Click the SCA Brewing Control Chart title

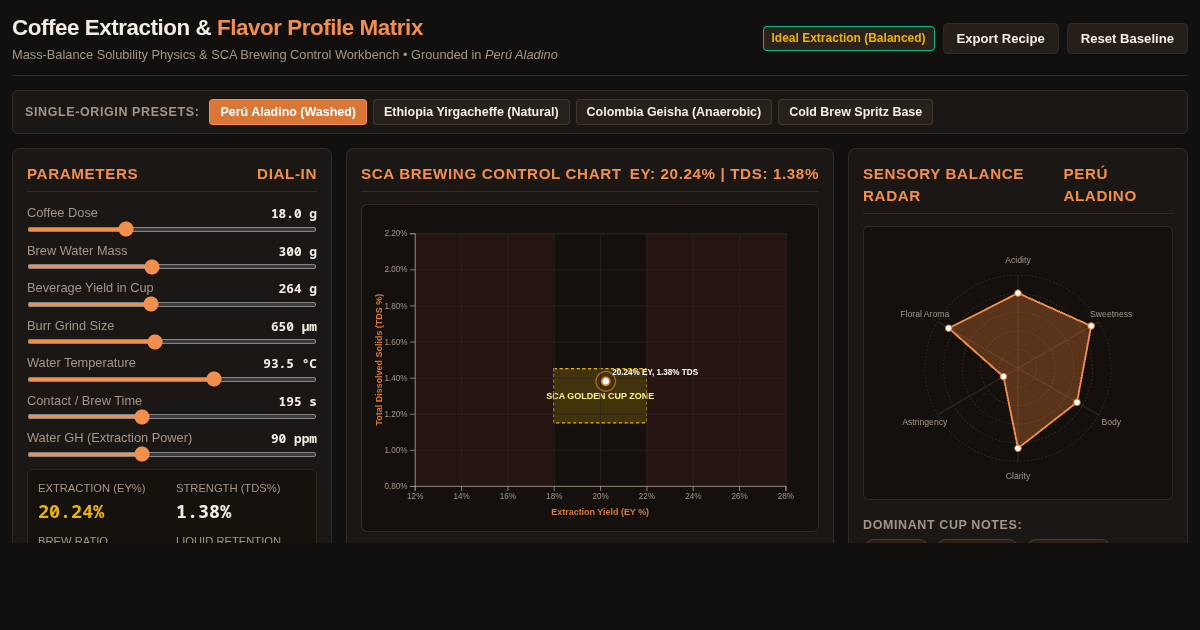(x=491, y=174)
